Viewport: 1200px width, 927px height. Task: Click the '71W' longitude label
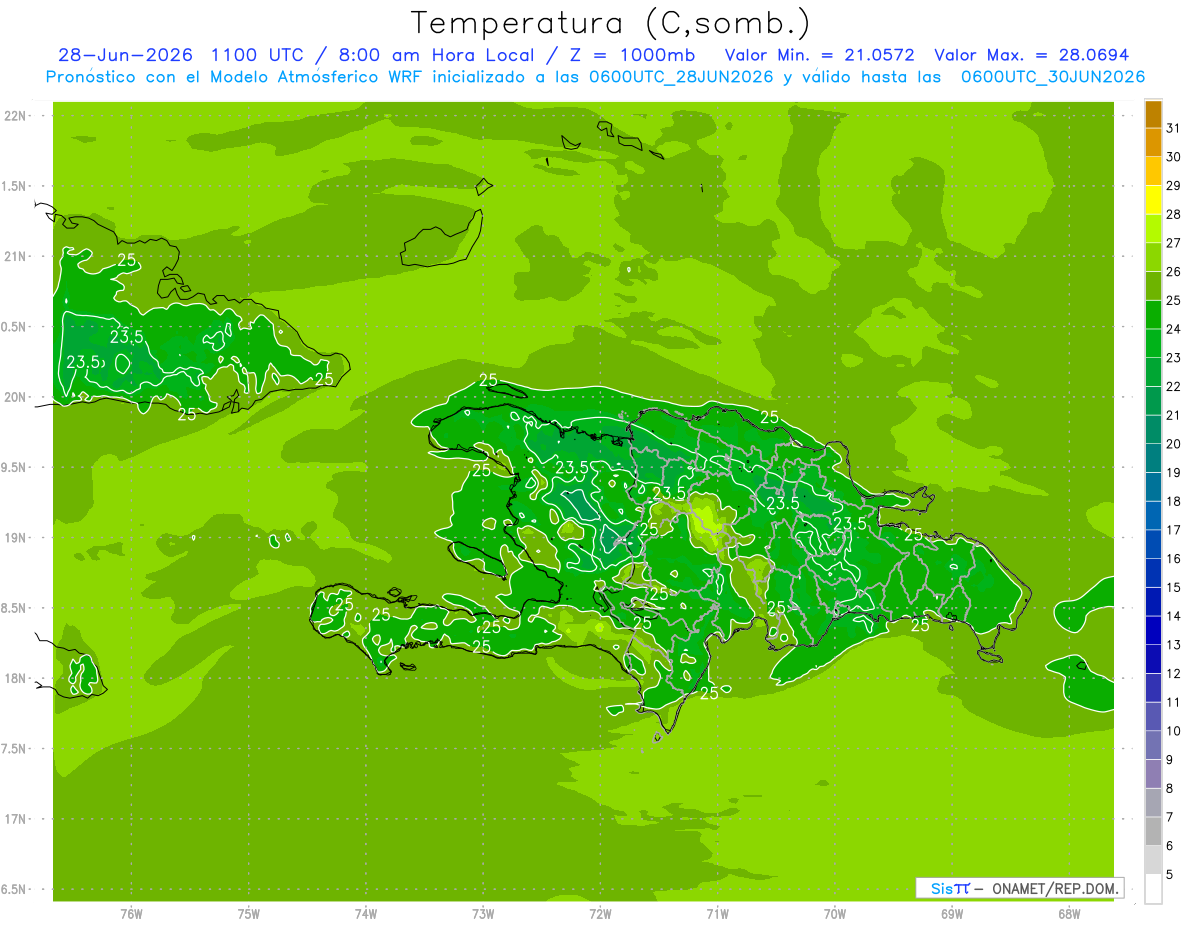[x=717, y=913]
